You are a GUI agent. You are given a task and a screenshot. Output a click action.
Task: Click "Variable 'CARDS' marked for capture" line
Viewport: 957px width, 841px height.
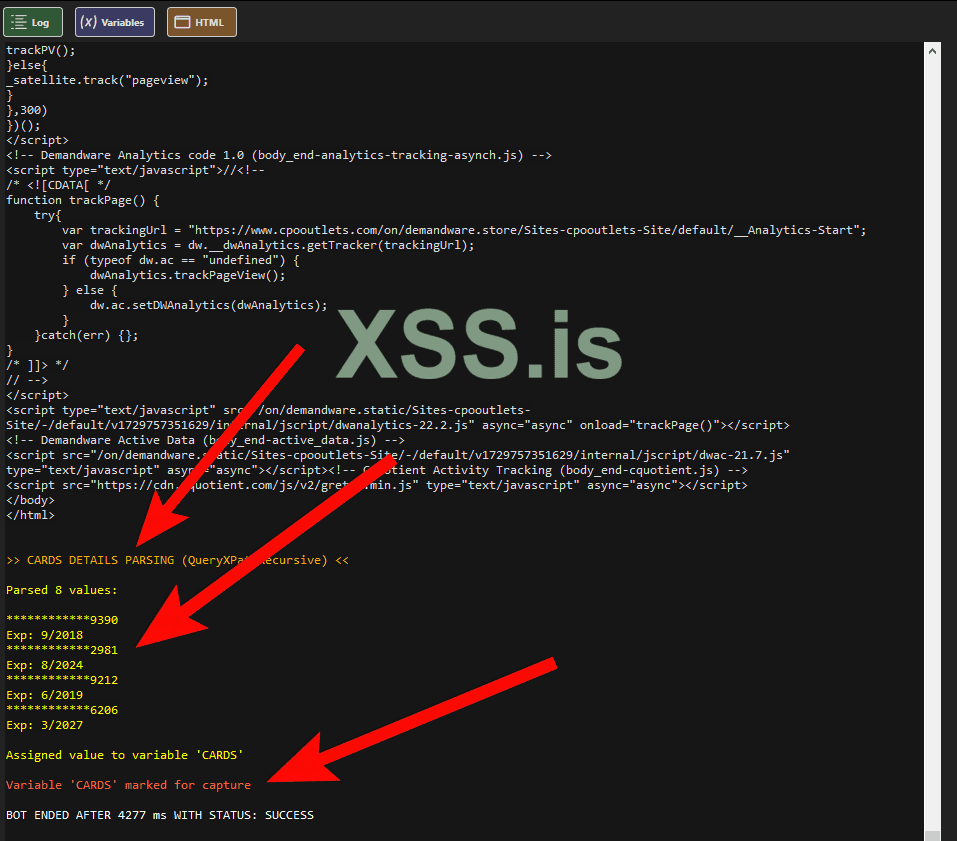click(x=128, y=785)
